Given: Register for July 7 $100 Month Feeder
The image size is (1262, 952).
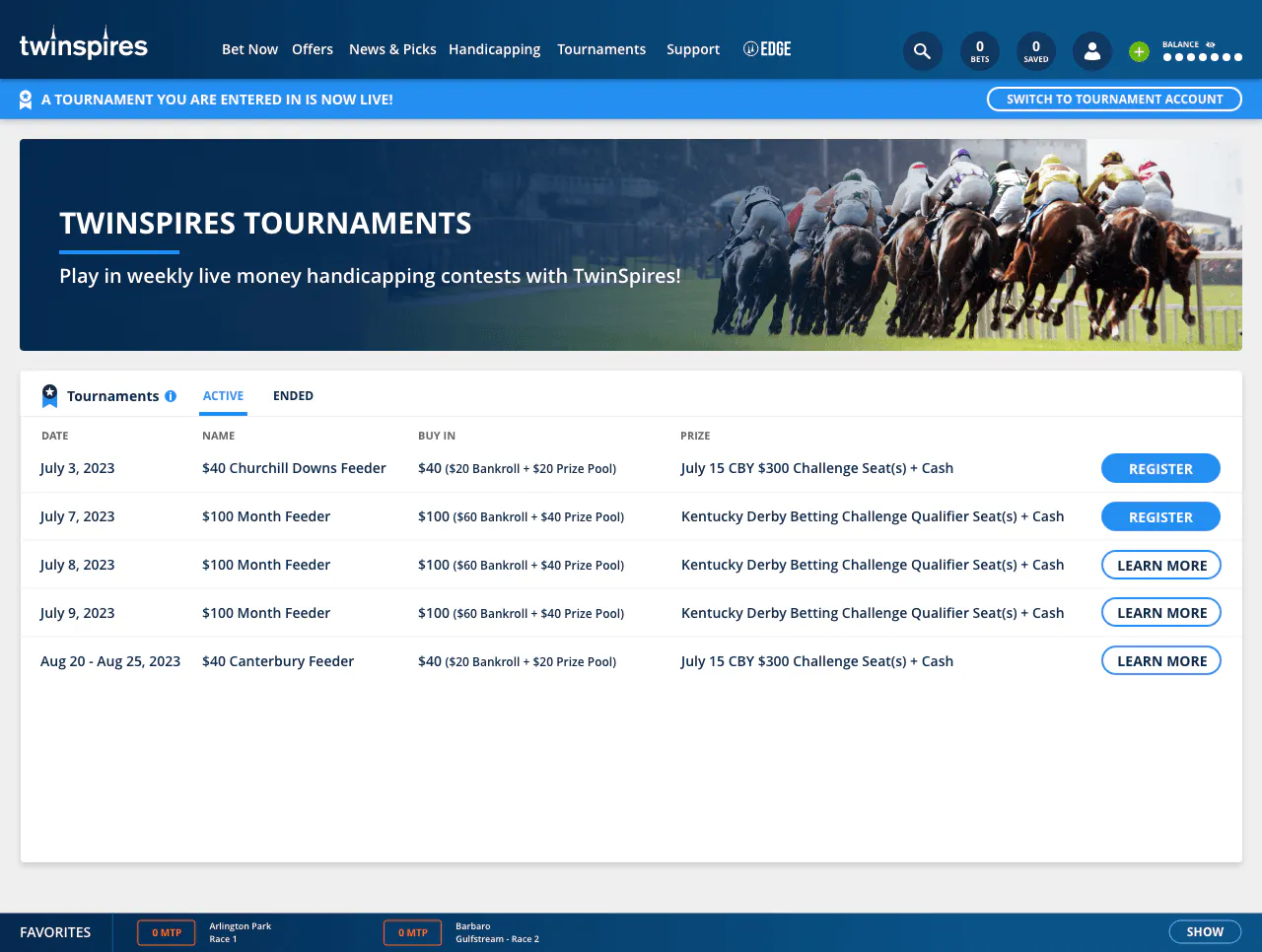Looking at the screenshot, I should [1160, 517].
